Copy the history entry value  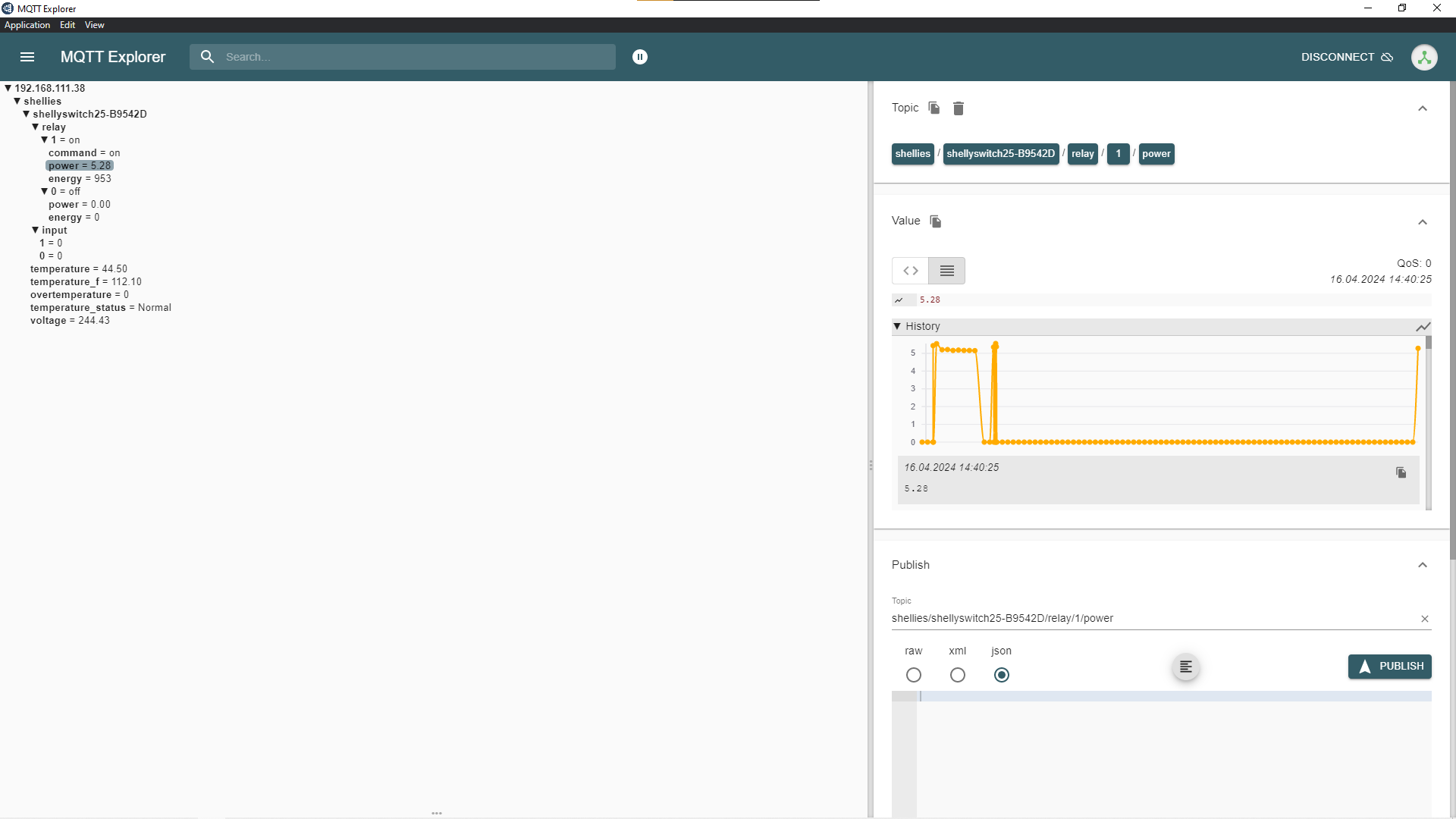click(1401, 472)
